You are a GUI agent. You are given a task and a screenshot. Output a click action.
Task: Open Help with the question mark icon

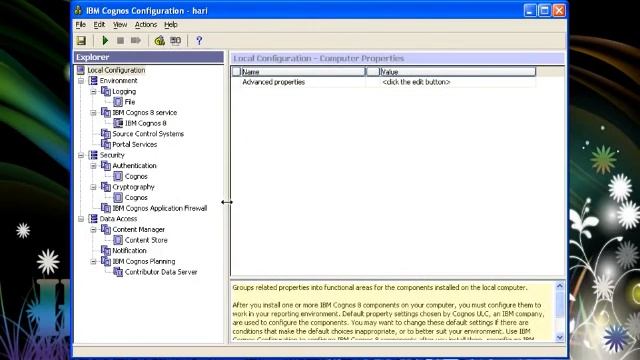coord(199,40)
